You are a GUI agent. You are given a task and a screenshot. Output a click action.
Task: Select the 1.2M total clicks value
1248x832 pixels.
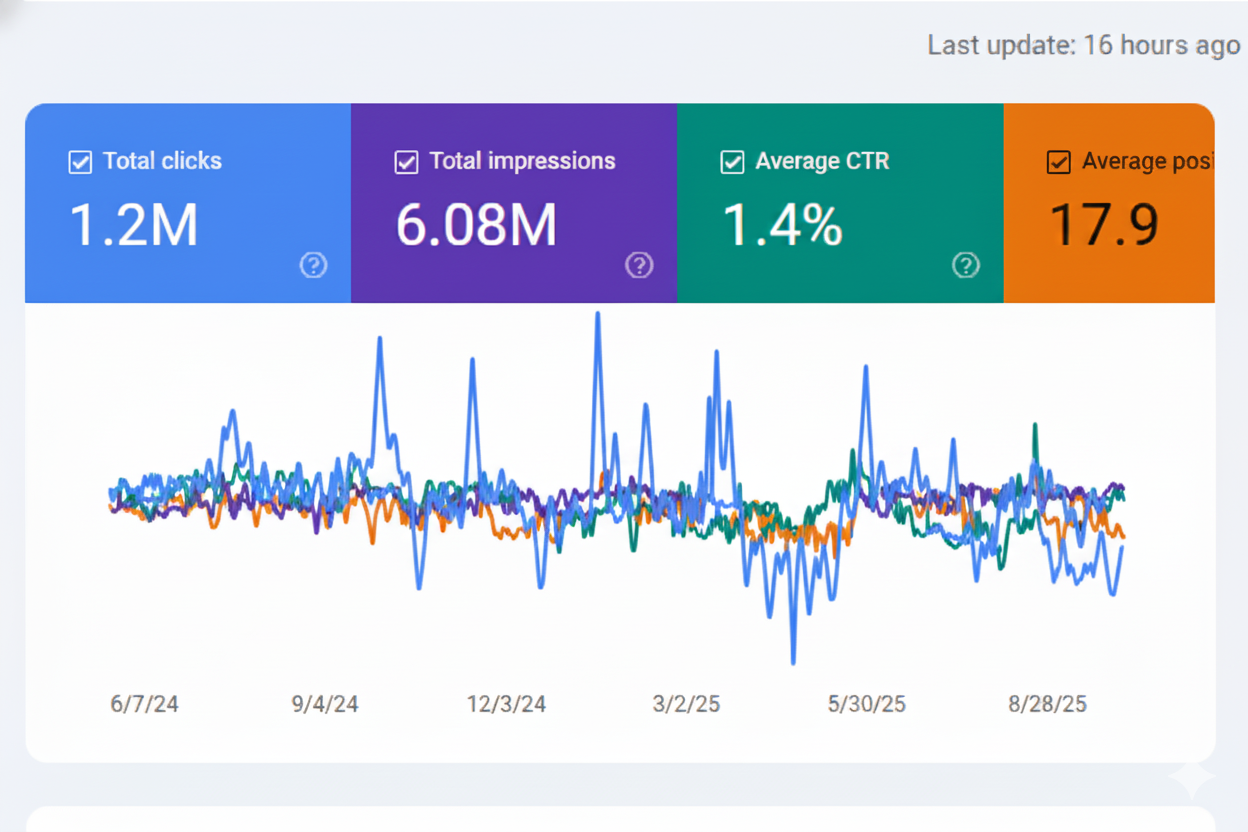click(134, 225)
